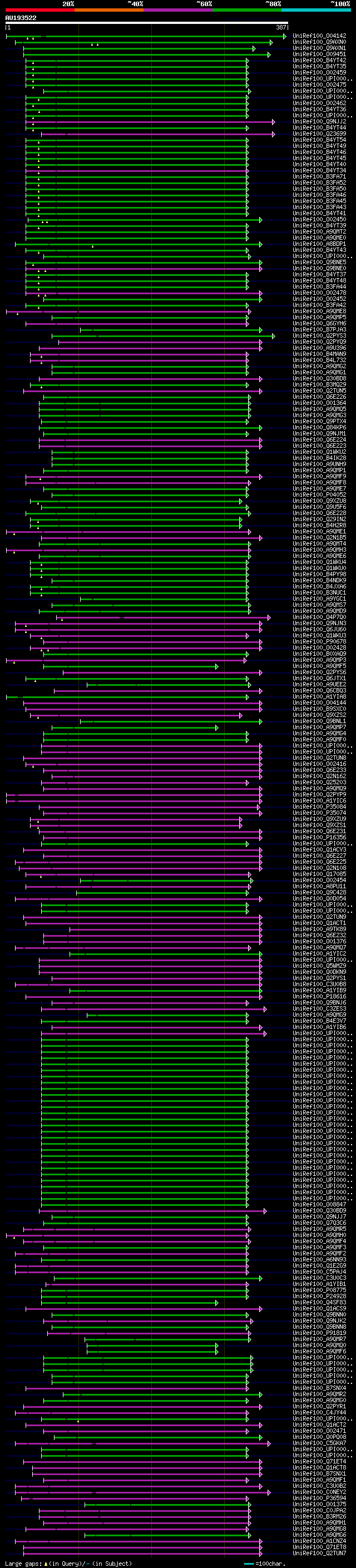This screenshot has height=1568, width=356.
Task: Select hit label UniRef100_O02459
Action: pos(319,72)
